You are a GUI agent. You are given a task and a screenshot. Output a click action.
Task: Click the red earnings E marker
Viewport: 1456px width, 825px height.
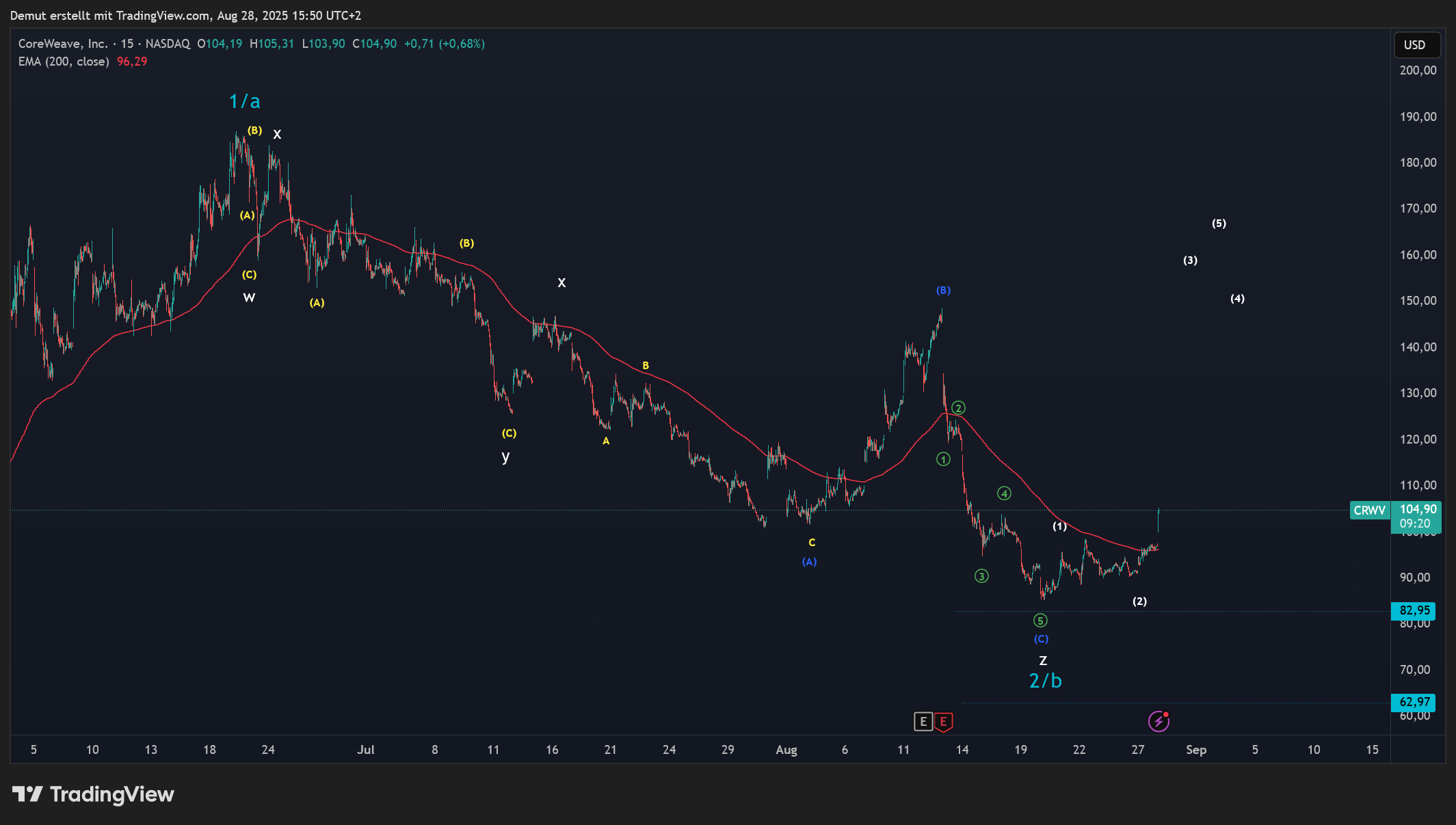pyautogui.click(x=944, y=721)
